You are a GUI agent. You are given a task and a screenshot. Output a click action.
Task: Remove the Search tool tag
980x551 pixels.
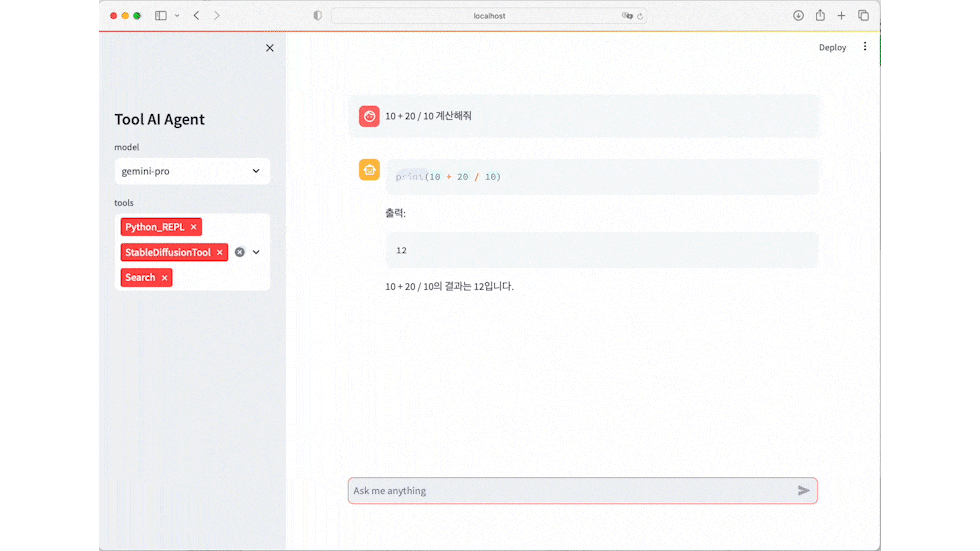pyautogui.click(x=164, y=277)
